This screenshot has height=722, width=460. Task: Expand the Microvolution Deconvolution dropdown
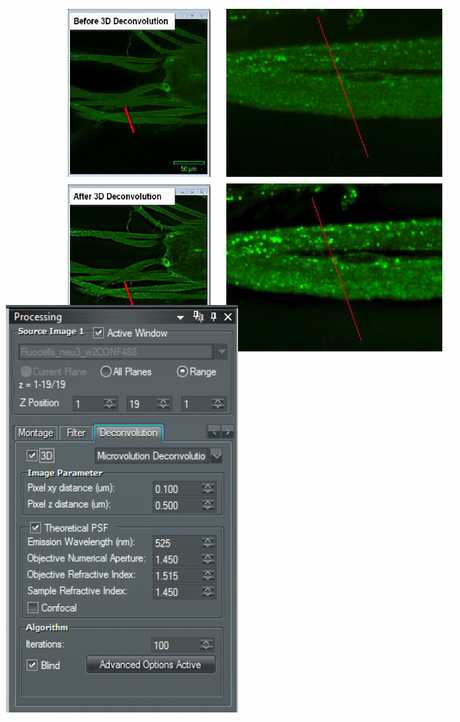pyautogui.click(x=216, y=456)
